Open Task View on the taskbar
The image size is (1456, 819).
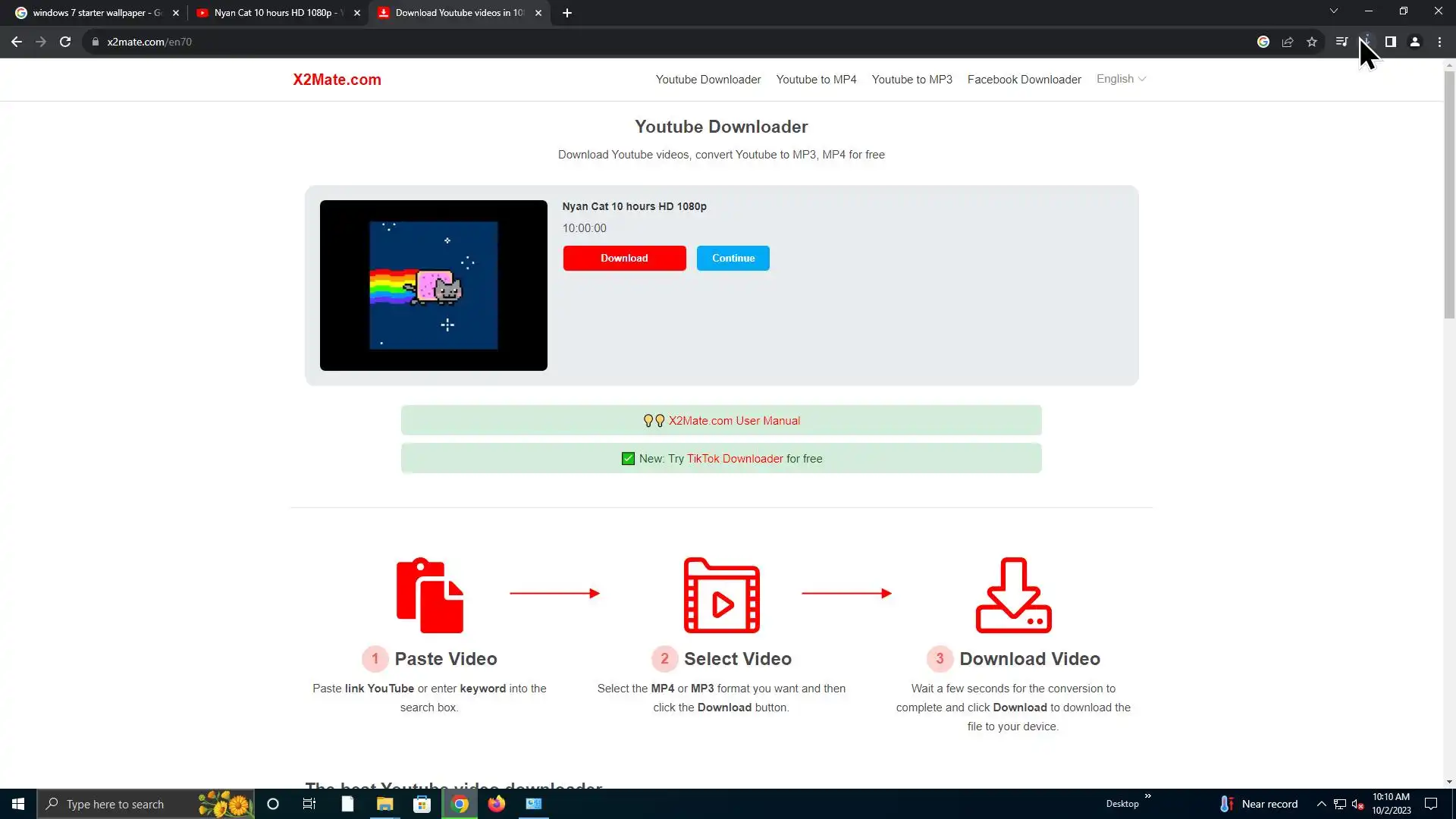click(x=309, y=804)
